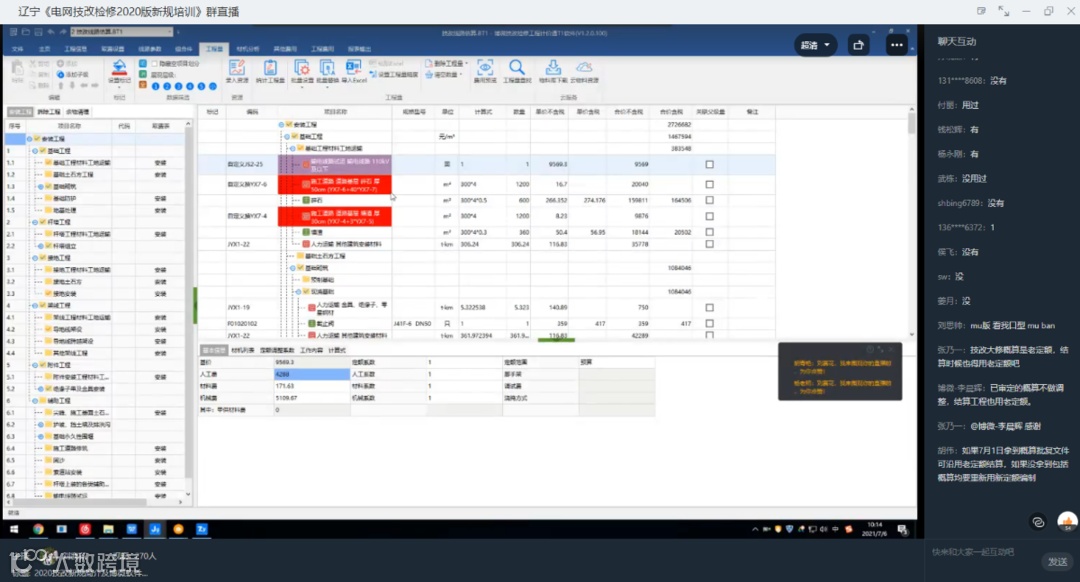
Task: Click the orange filter square in 数据筛选
Action: coord(143,85)
